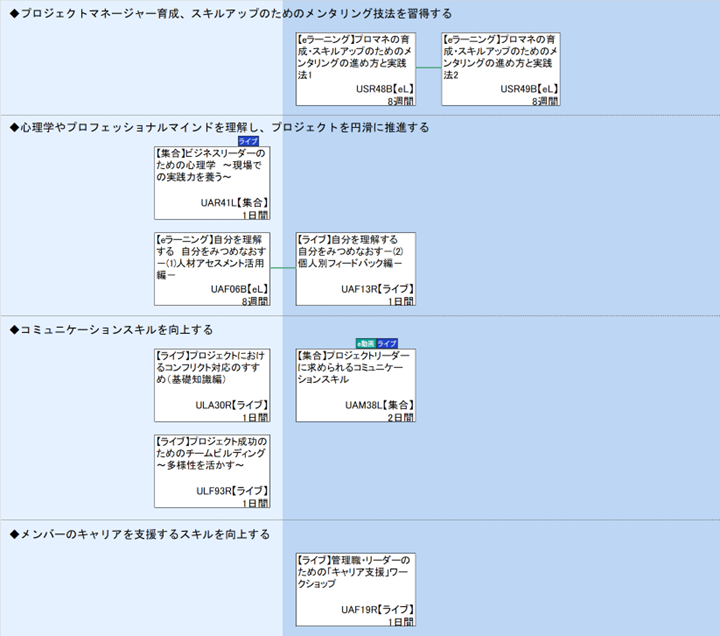The height and width of the screenshot is (636, 720).
Task: Open UAF13R individual feedback live course
Action: tap(356, 269)
